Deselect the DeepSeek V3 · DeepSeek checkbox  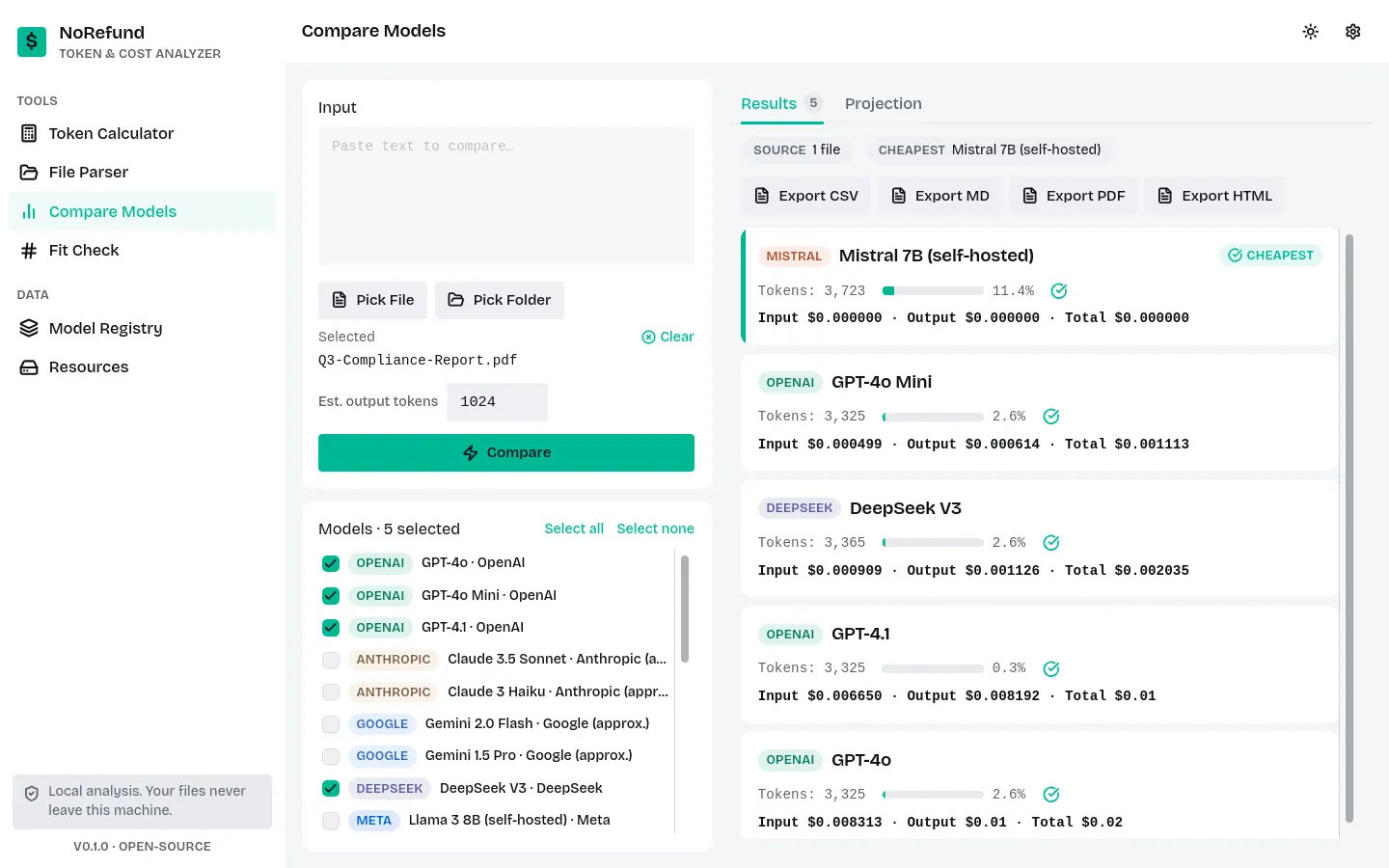coord(331,789)
